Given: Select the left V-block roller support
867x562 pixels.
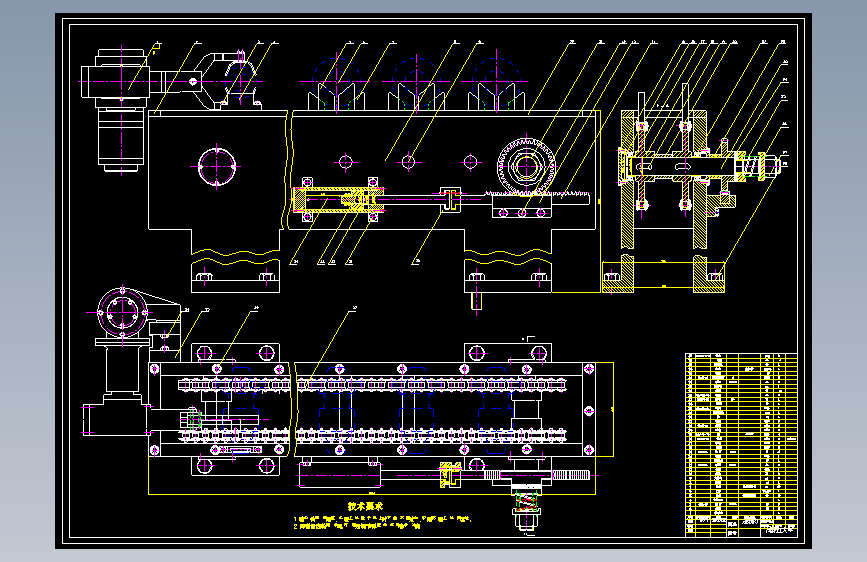Looking at the screenshot, I should tap(336, 97).
